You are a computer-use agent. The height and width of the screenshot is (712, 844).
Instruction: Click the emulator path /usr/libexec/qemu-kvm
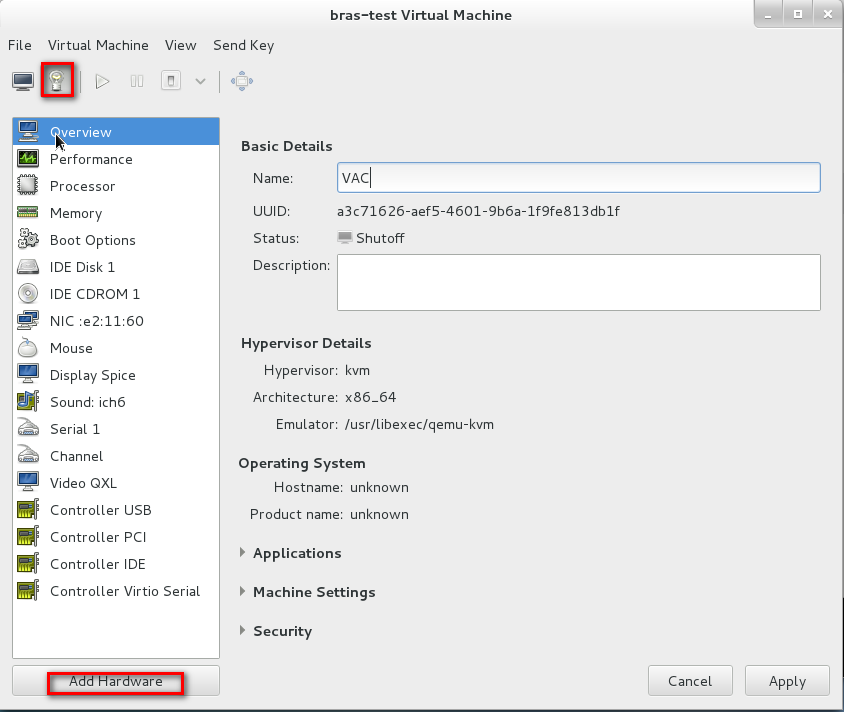[x=419, y=425]
